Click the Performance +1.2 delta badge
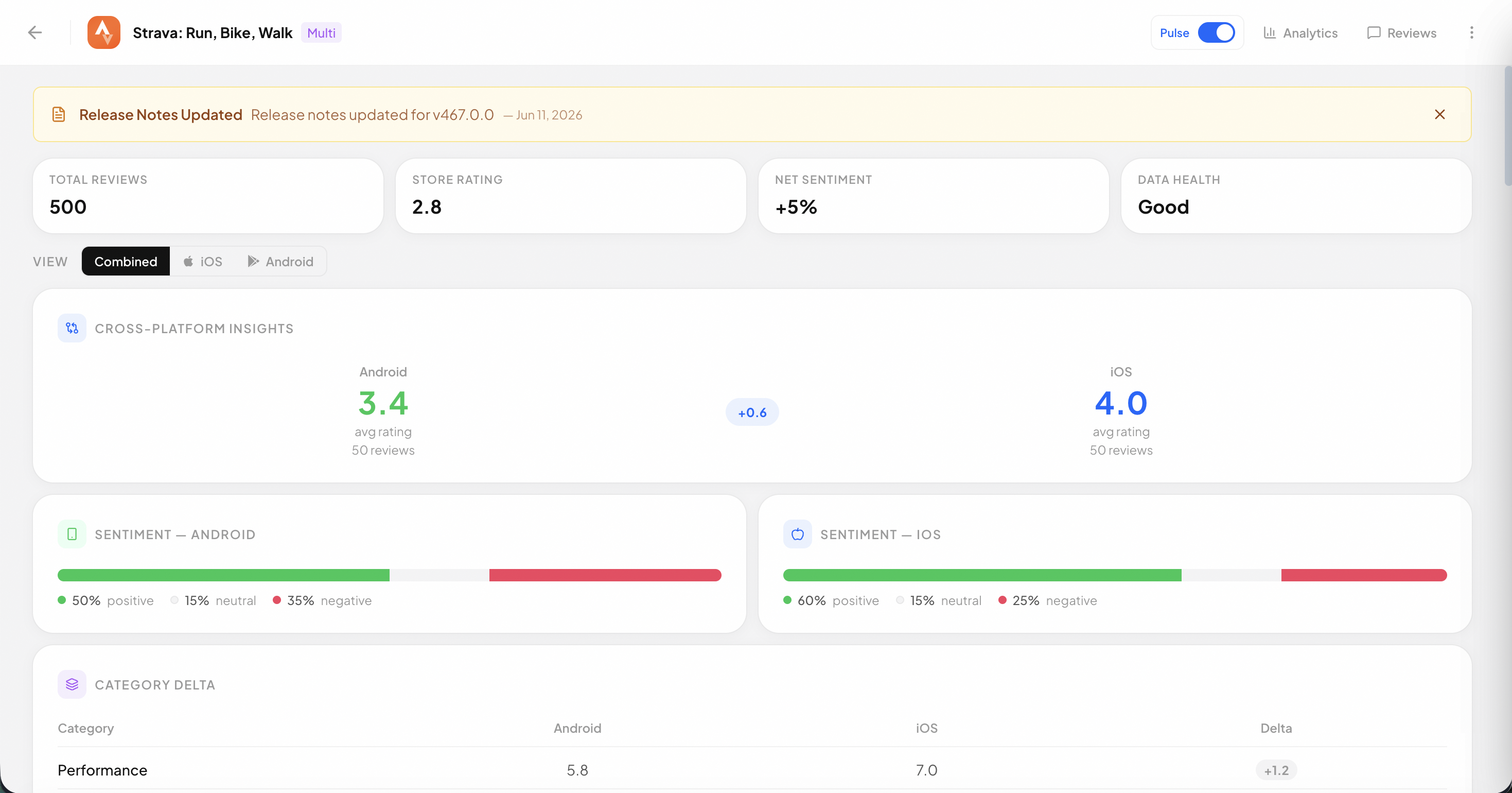 click(1276, 770)
